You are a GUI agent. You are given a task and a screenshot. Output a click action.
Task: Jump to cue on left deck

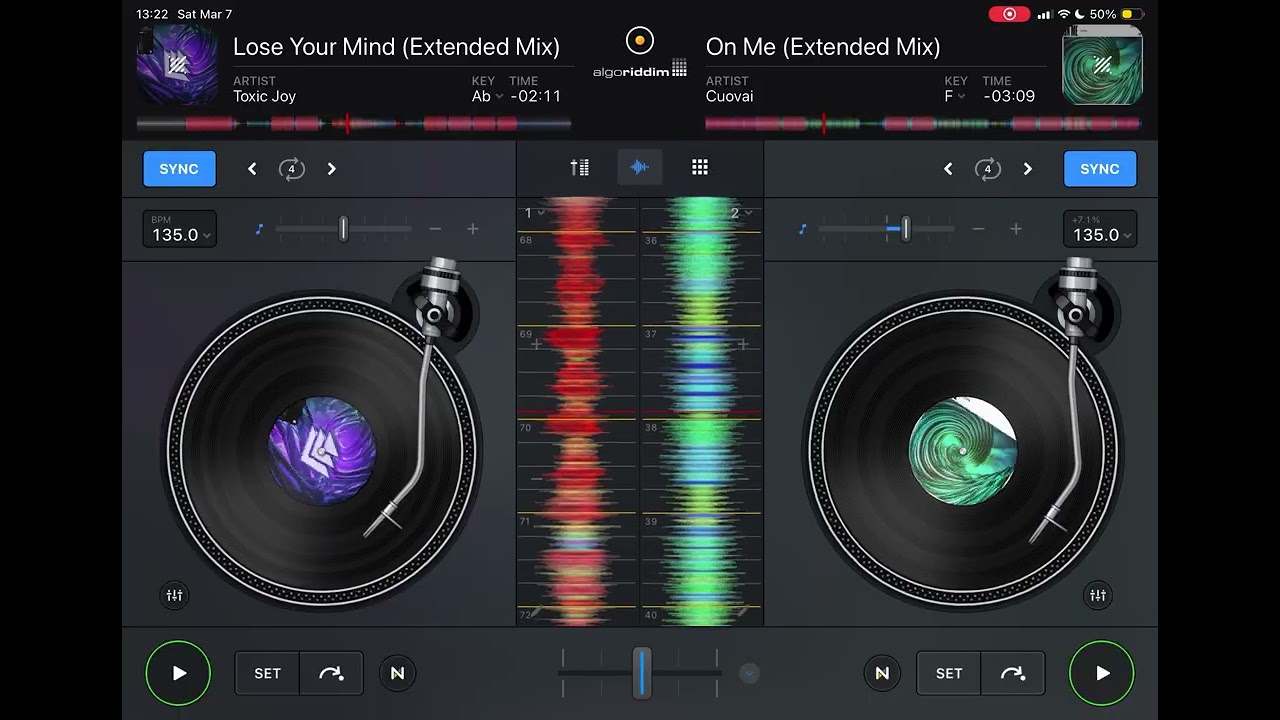click(x=331, y=674)
